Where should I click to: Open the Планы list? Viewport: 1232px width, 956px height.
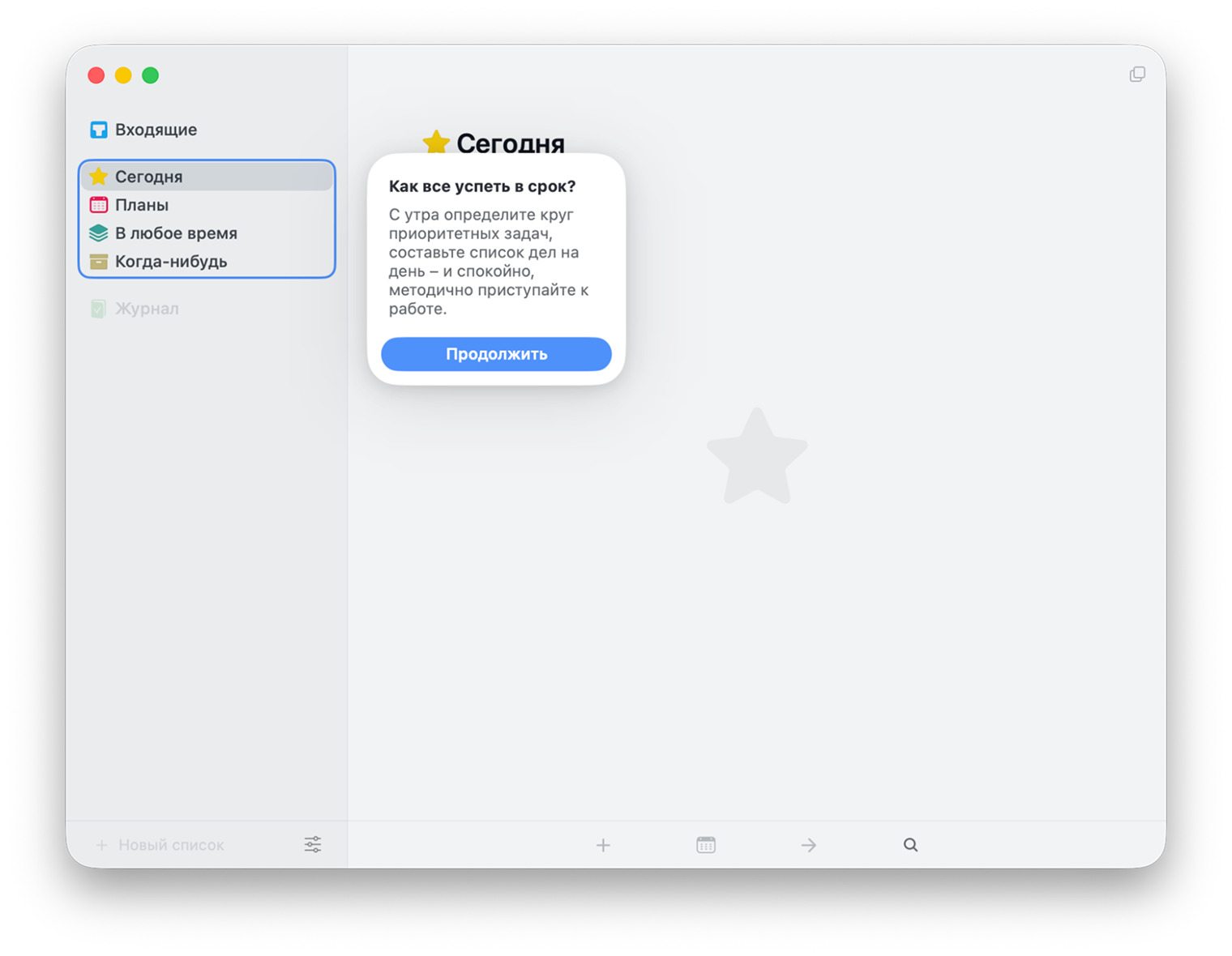click(207, 205)
